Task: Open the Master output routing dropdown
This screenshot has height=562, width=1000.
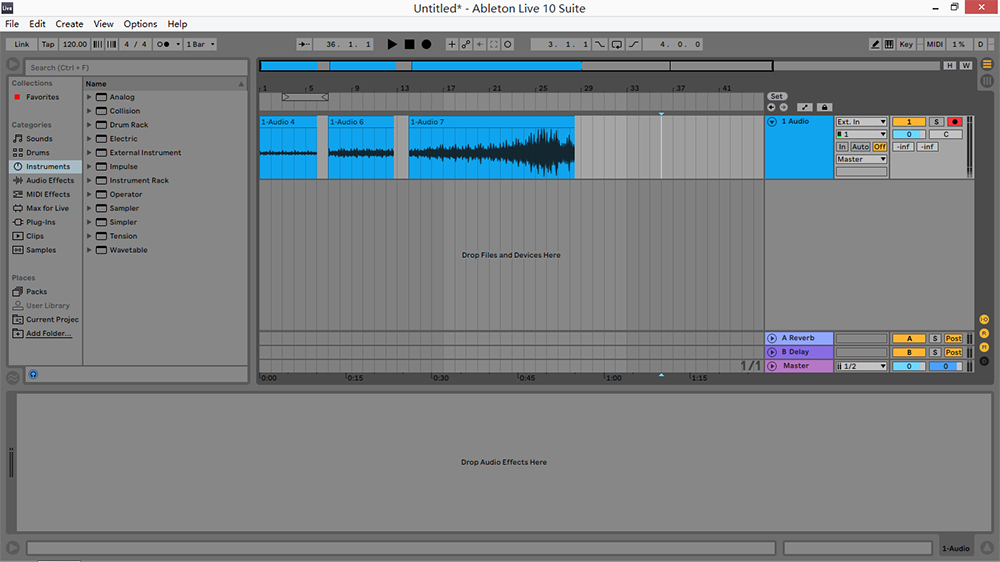Action: click(x=861, y=159)
